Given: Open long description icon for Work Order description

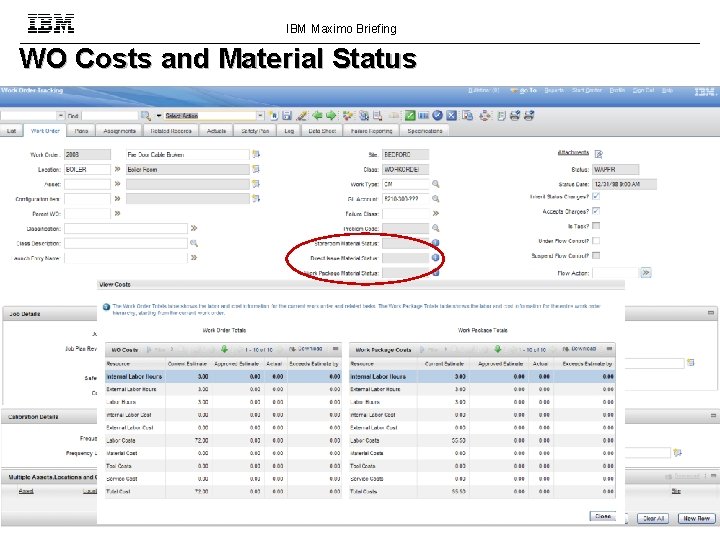Looking at the screenshot, I should tap(256, 154).
